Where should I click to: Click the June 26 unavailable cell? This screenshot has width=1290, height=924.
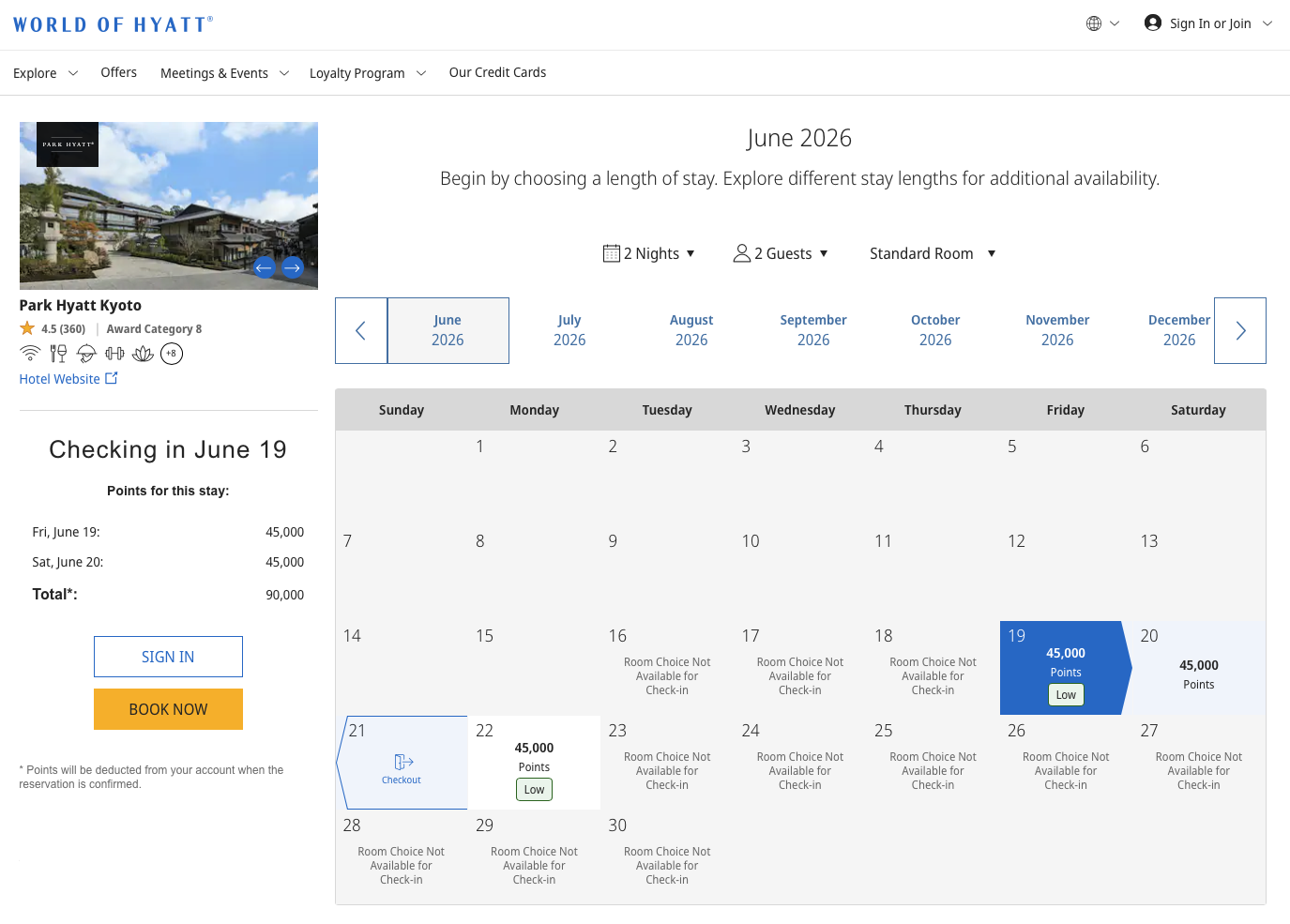pos(1066,763)
